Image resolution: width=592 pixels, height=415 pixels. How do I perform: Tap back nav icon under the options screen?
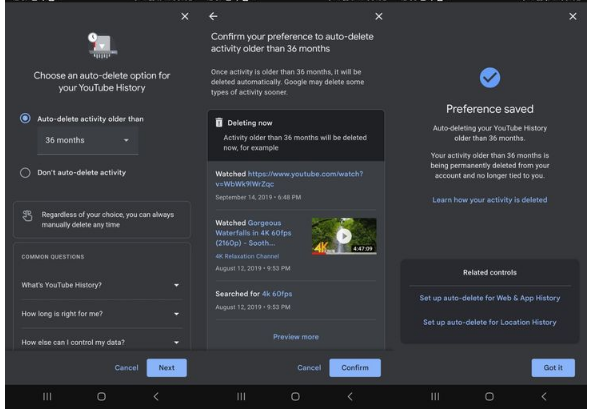pyautogui.click(x=156, y=396)
